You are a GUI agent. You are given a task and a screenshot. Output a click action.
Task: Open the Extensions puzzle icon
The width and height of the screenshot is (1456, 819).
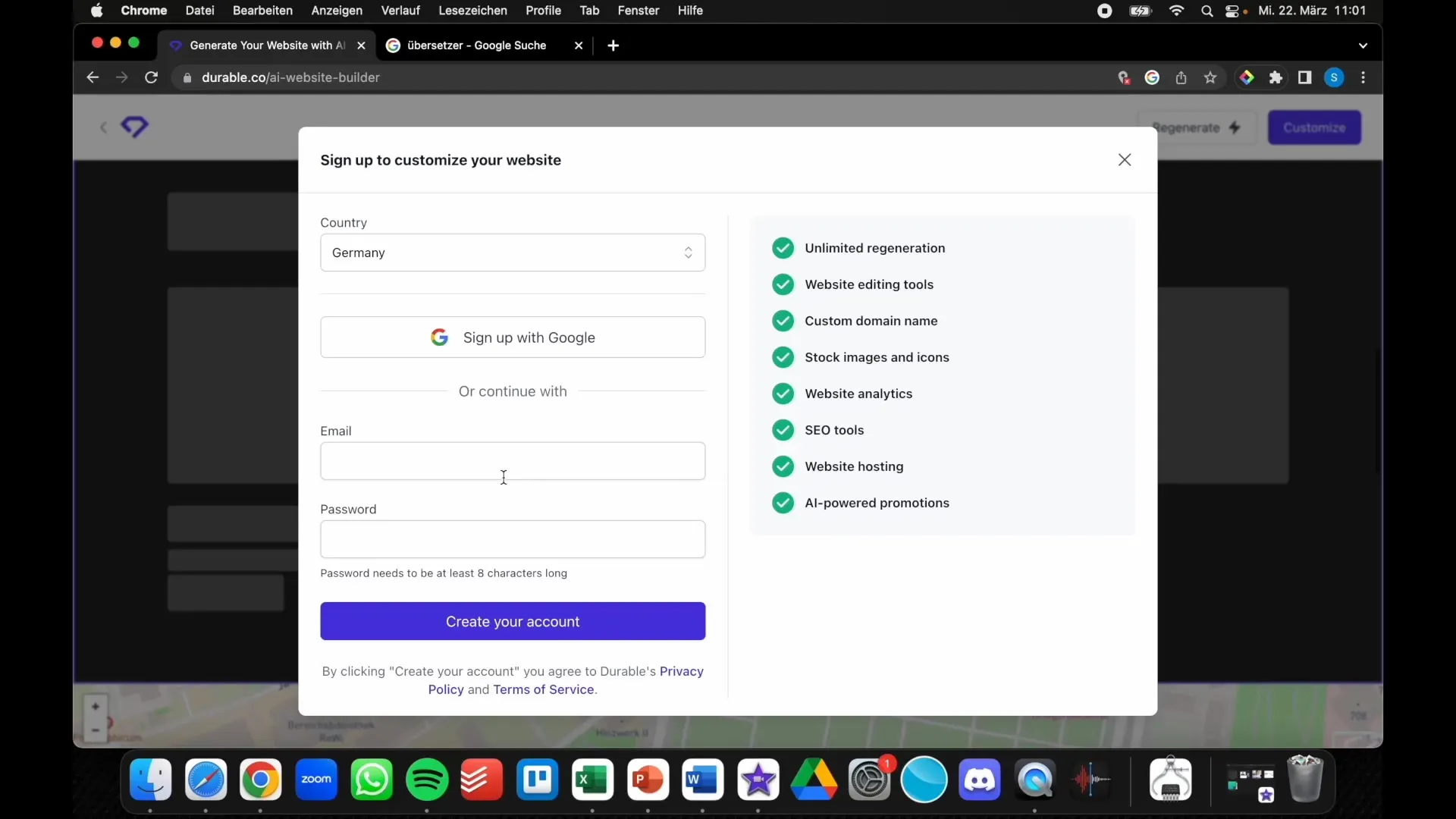[x=1276, y=77]
